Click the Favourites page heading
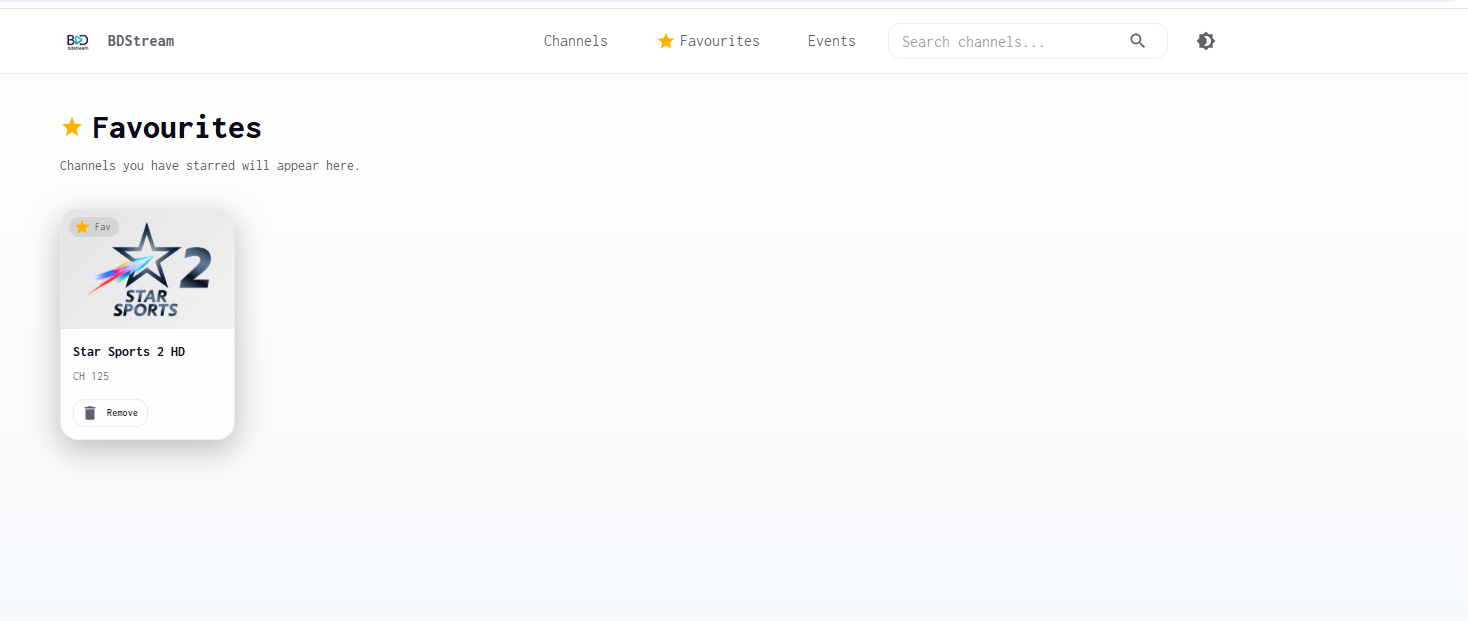The height and width of the screenshot is (621, 1468). [177, 128]
